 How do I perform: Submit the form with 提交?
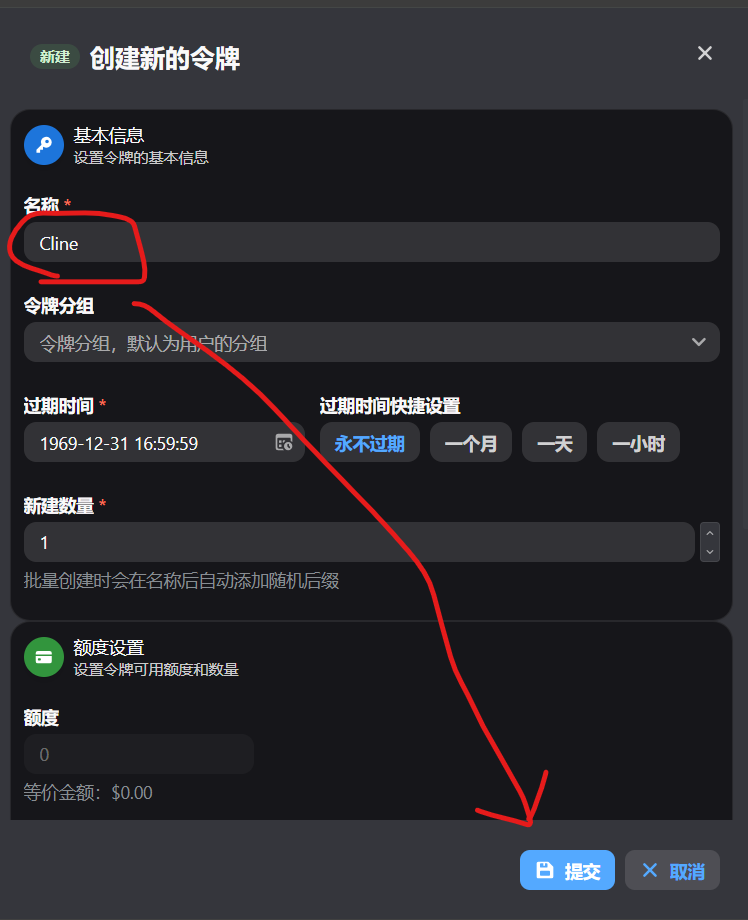567,870
